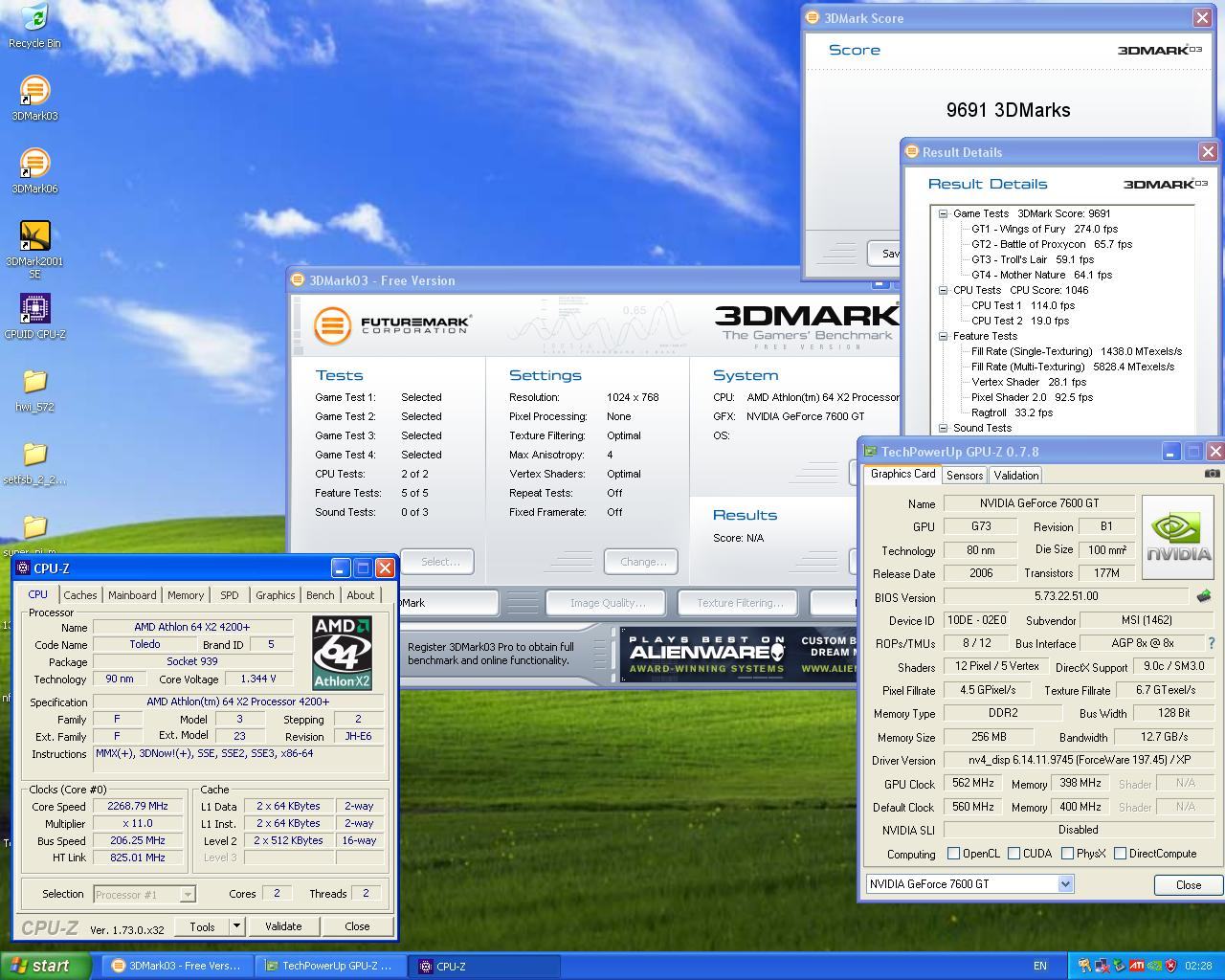The height and width of the screenshot is (980, 1225).
Task: Select GT4 - Mother Nature result row
Action: coord(1041,275)
